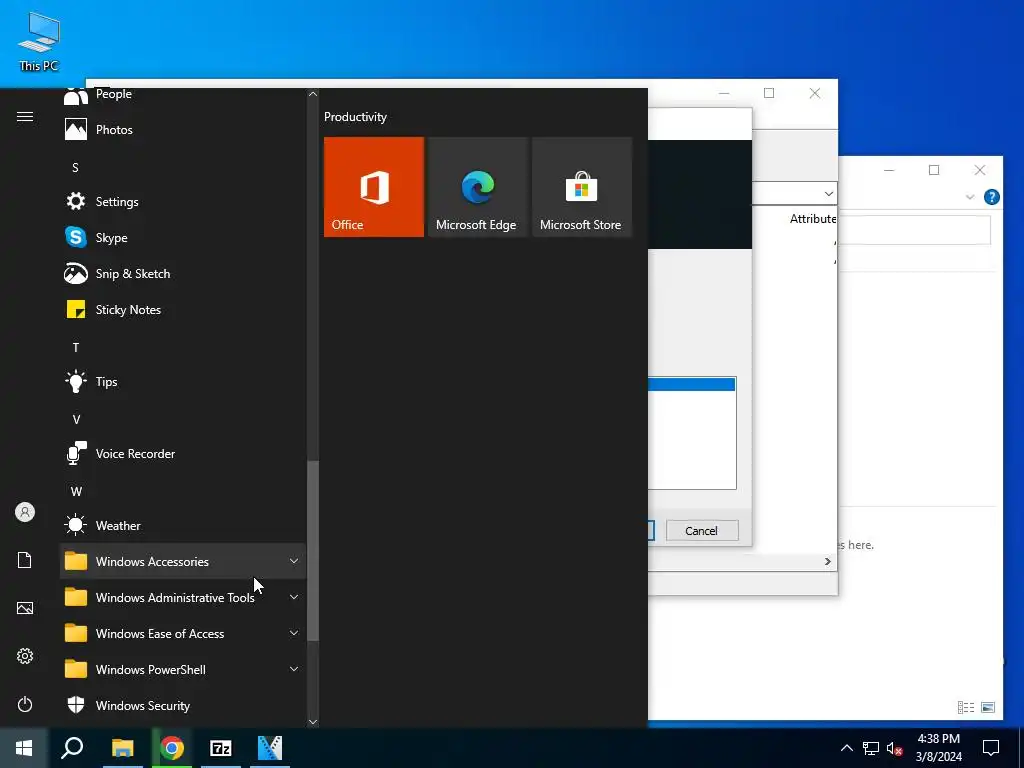
Task: Click the Power button in Start
Action: point(25,704)
